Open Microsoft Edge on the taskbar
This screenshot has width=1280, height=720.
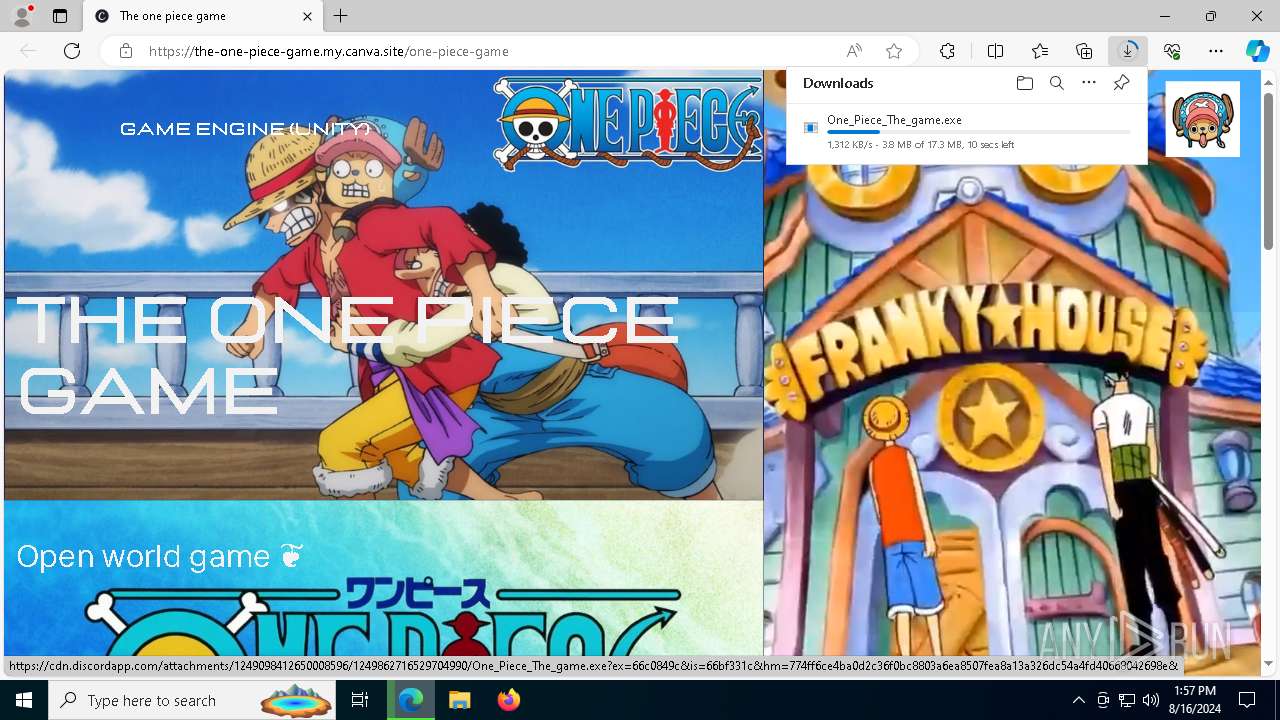(411, 700)
